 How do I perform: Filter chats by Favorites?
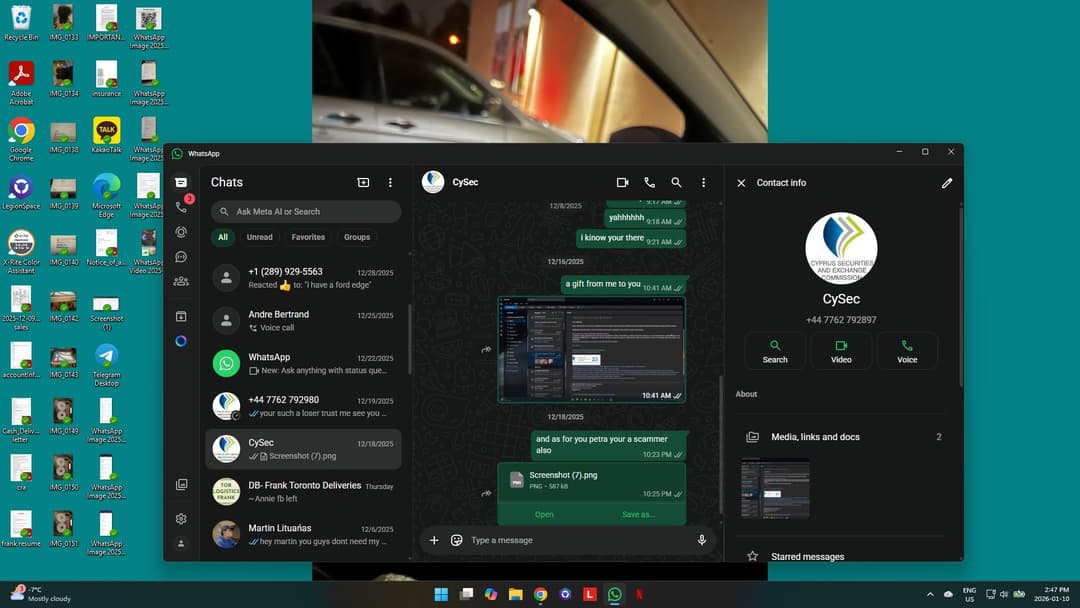point(308,237)
